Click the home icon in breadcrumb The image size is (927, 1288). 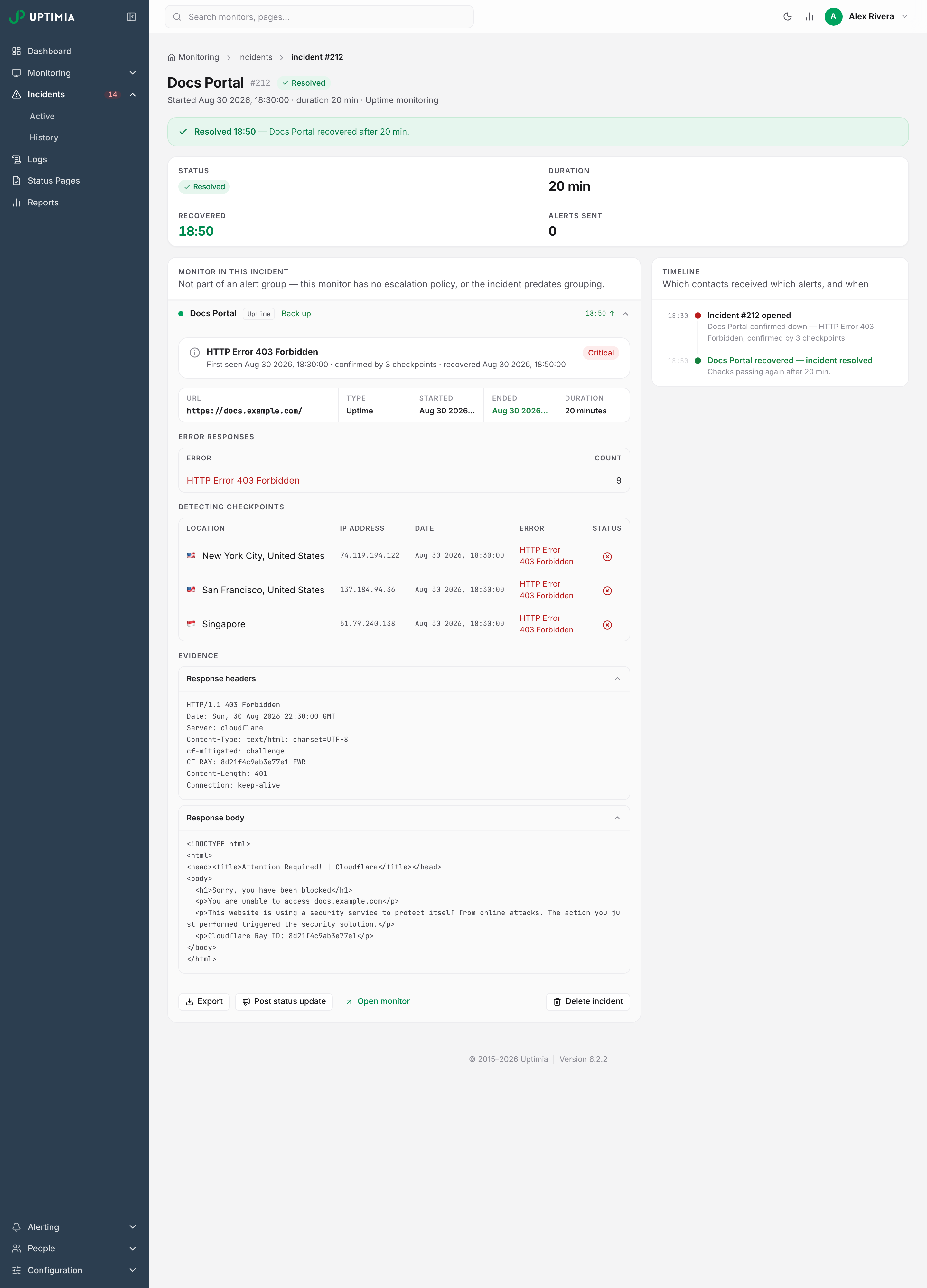point(172,57)
